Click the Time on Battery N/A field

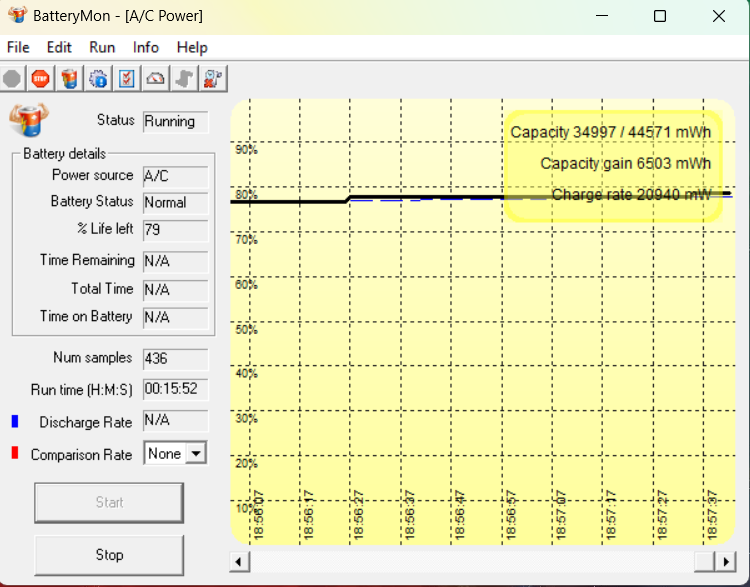click(176, 318)
